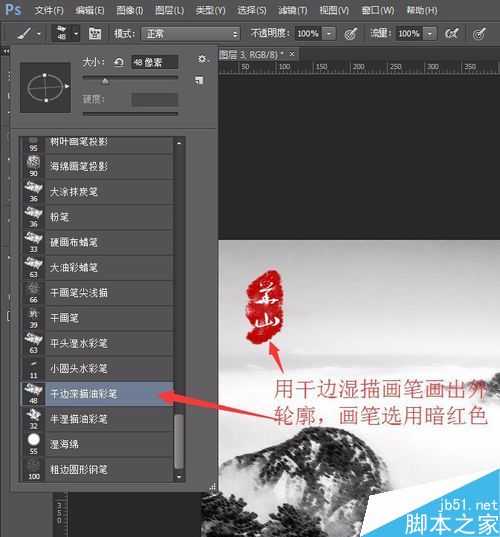
Task: Open the 编辑(E) menu
Action: [90, 11]
